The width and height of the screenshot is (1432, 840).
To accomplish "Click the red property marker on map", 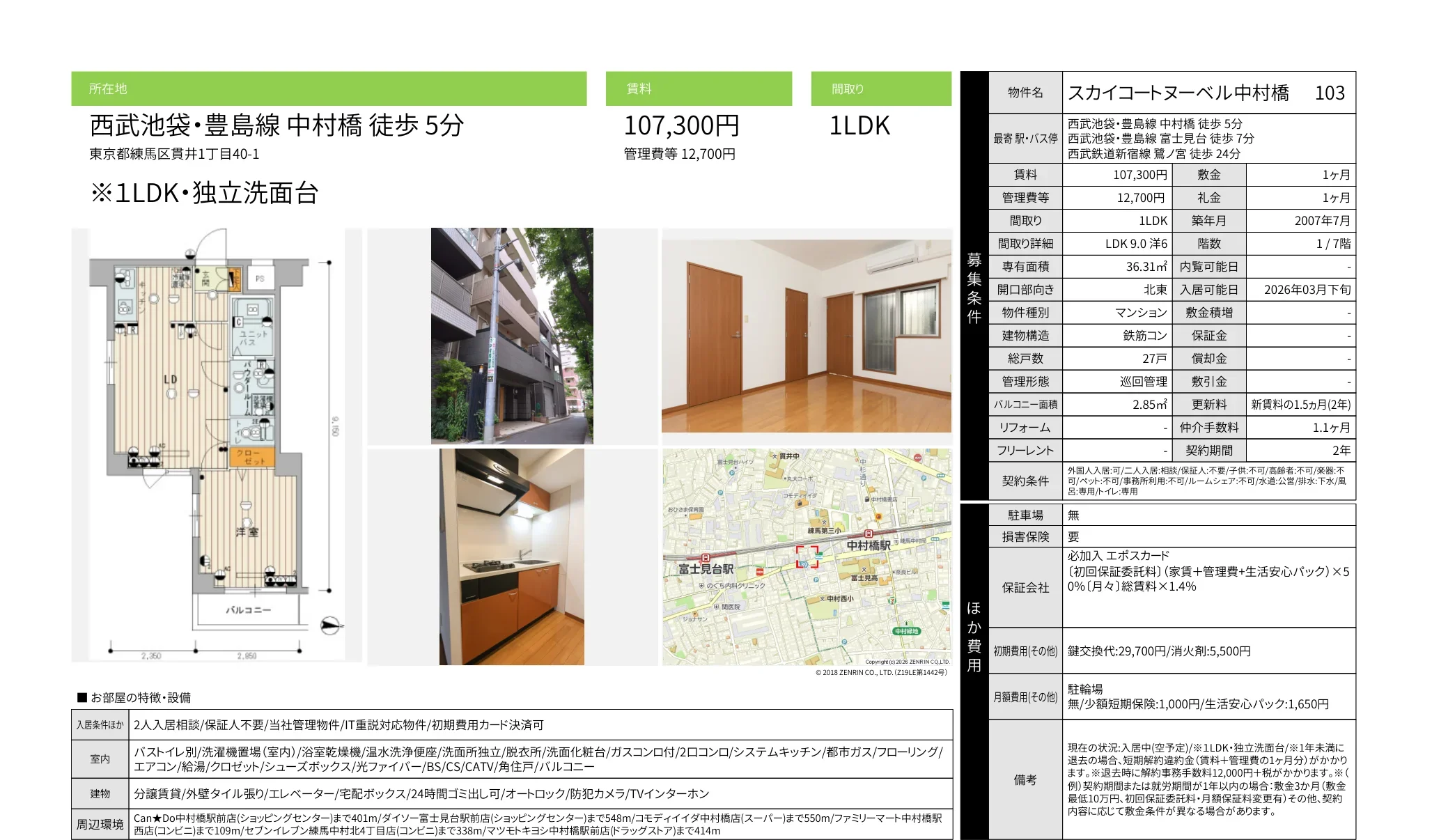I will click(807, 557).
